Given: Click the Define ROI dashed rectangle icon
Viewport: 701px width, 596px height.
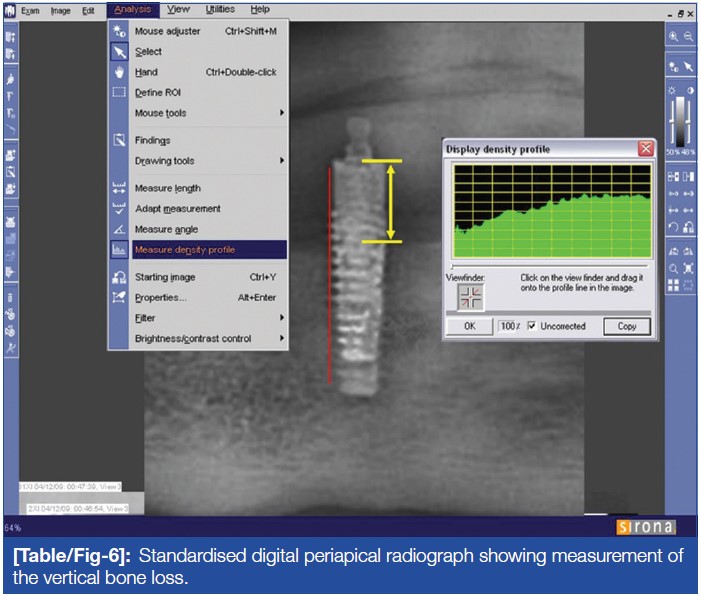Looking at the screenshot, I should [x=119, y=93].
